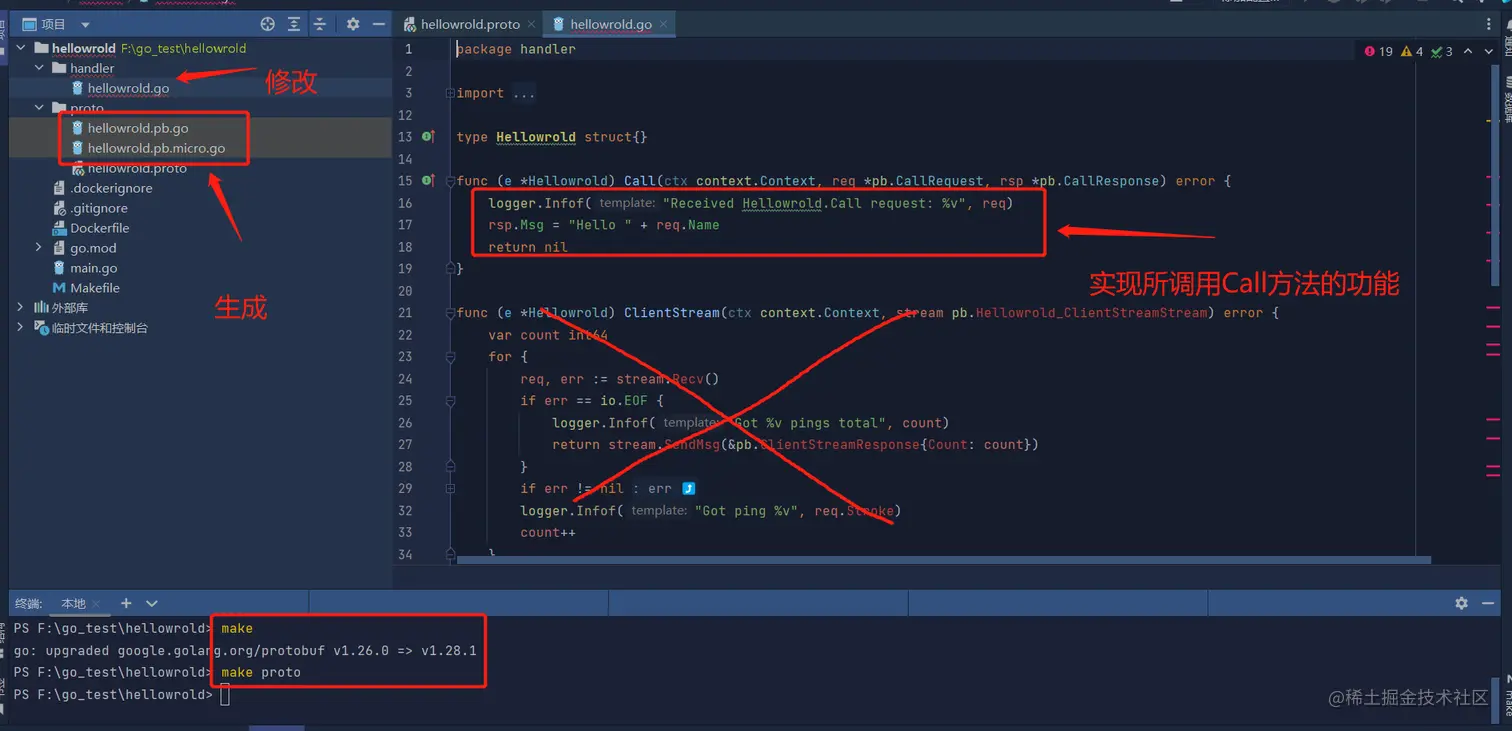Click the collapsed import ... placeholder text
Viewport: 1512px width, 731px height.
[x=524, y=93]
